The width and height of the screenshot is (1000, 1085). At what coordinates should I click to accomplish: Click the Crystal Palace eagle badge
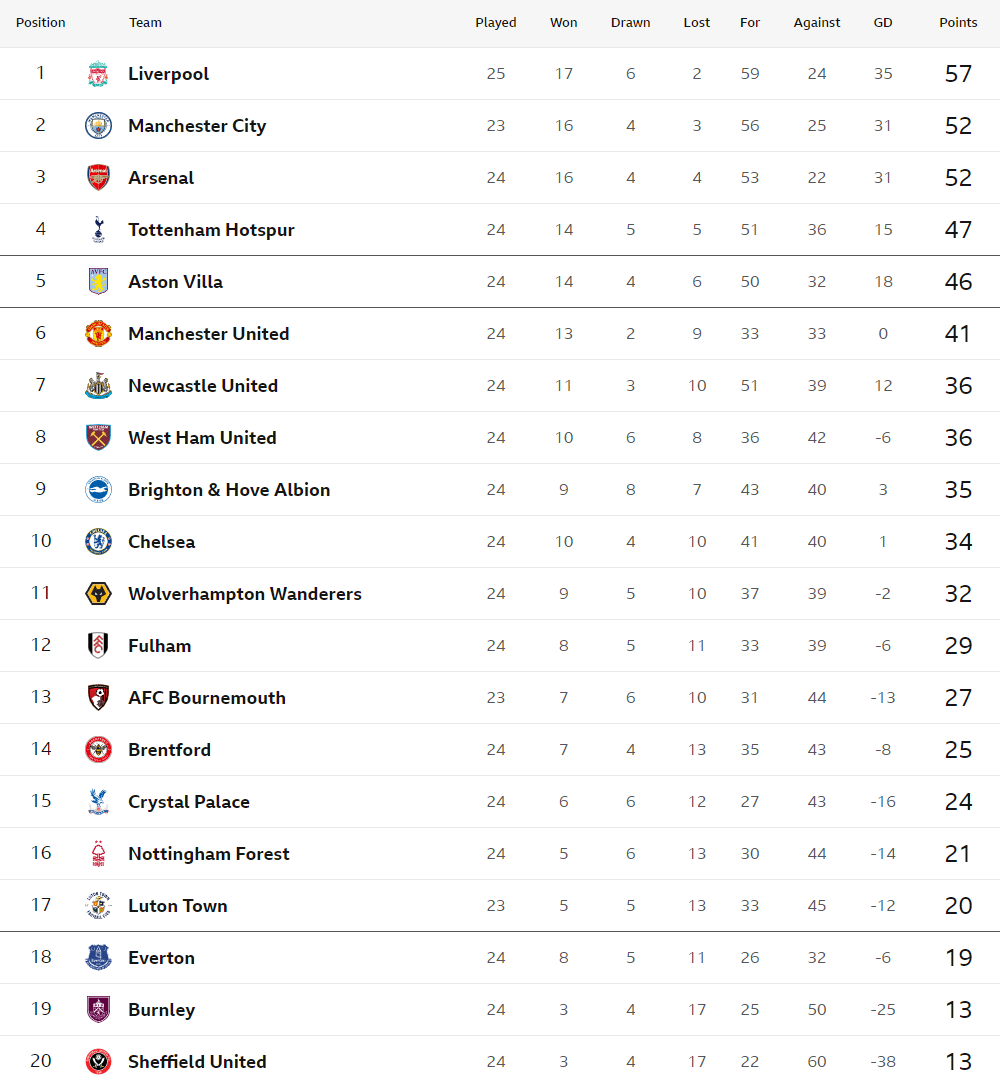point(98,801)
